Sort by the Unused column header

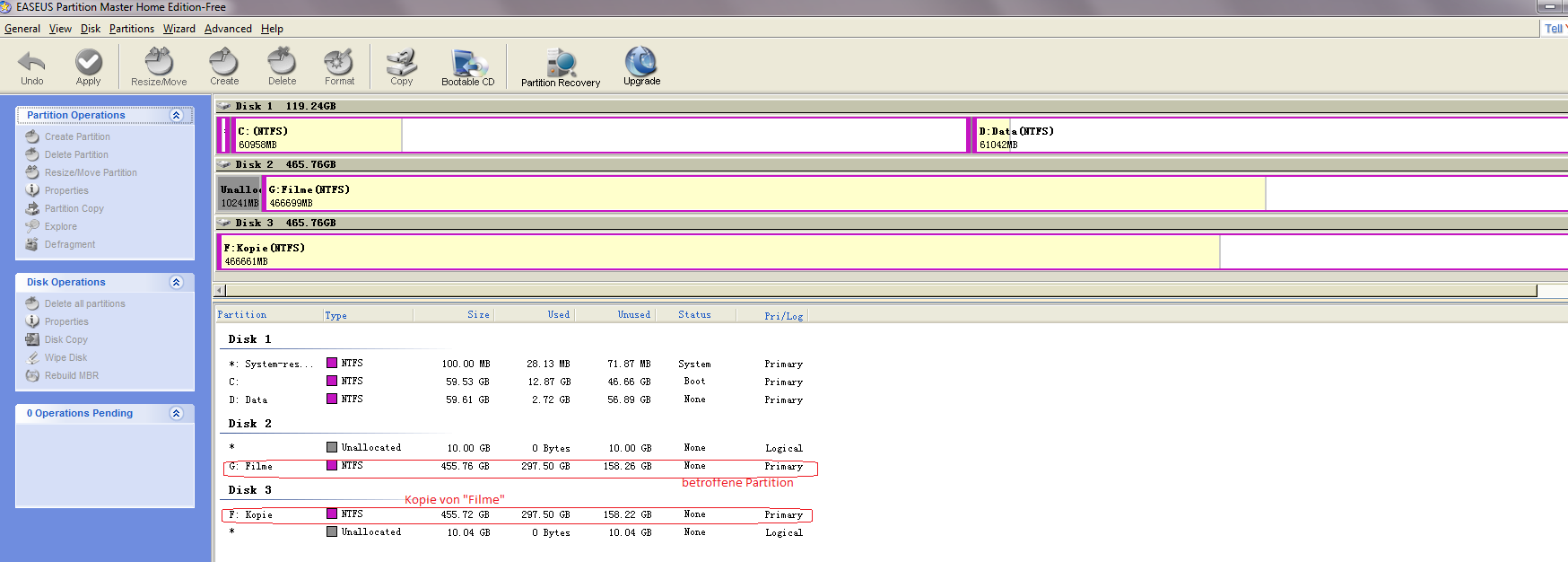click(614, 315)
